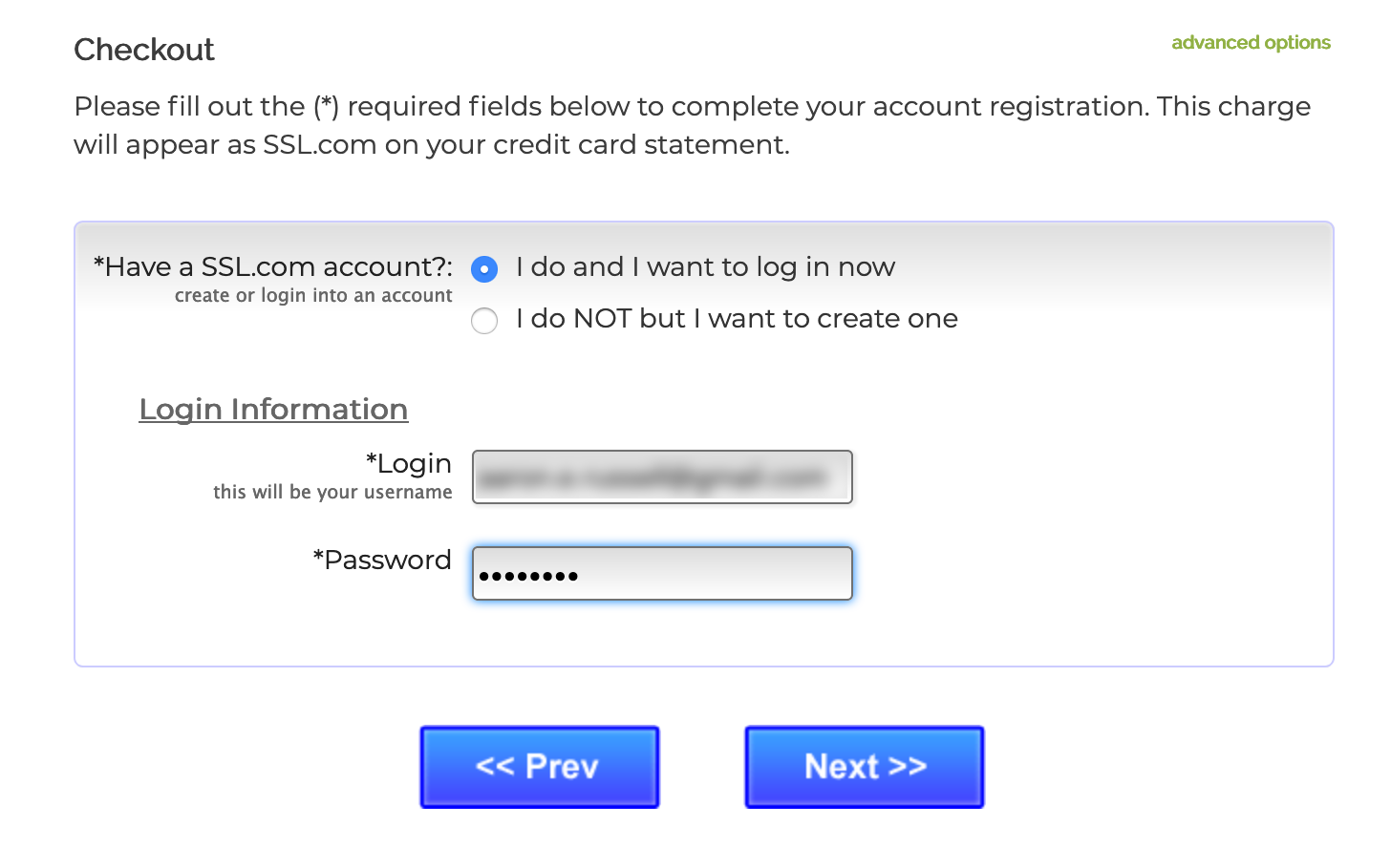Screen dimensions: 1391x868
Task: Click the "this will be your username" hint
Action: (x=332, y=492)
